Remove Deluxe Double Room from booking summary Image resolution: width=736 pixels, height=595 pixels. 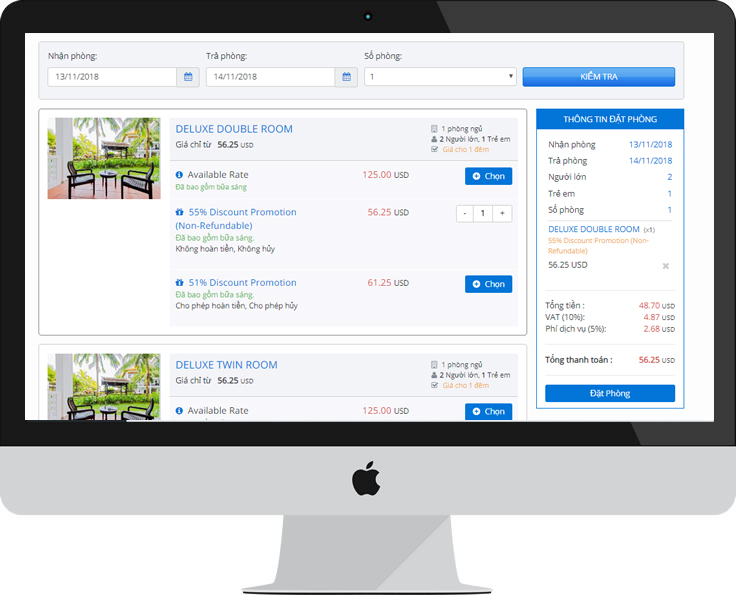tap(665, 266)
